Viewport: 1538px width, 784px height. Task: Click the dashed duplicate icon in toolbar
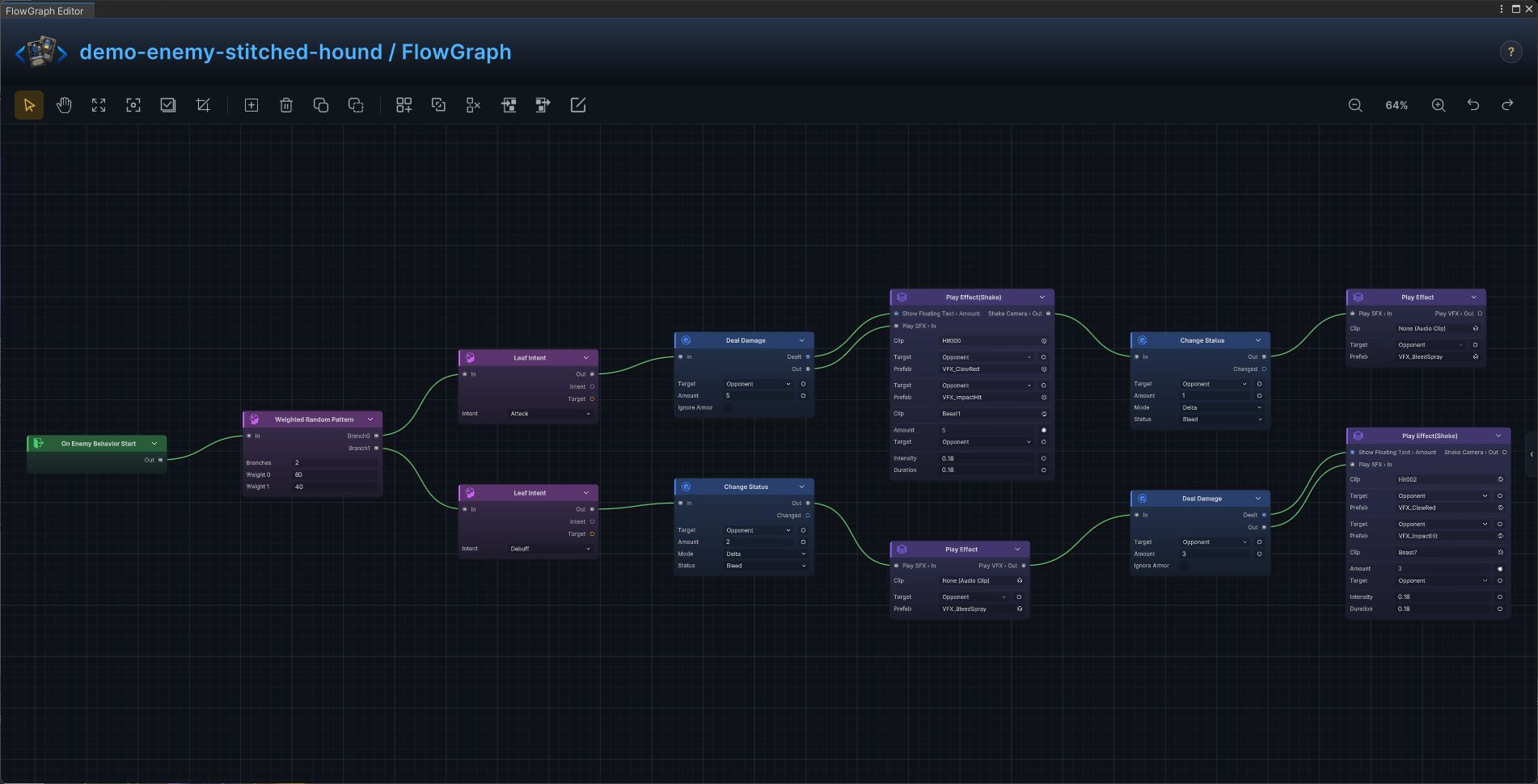[x=356, y=105]
